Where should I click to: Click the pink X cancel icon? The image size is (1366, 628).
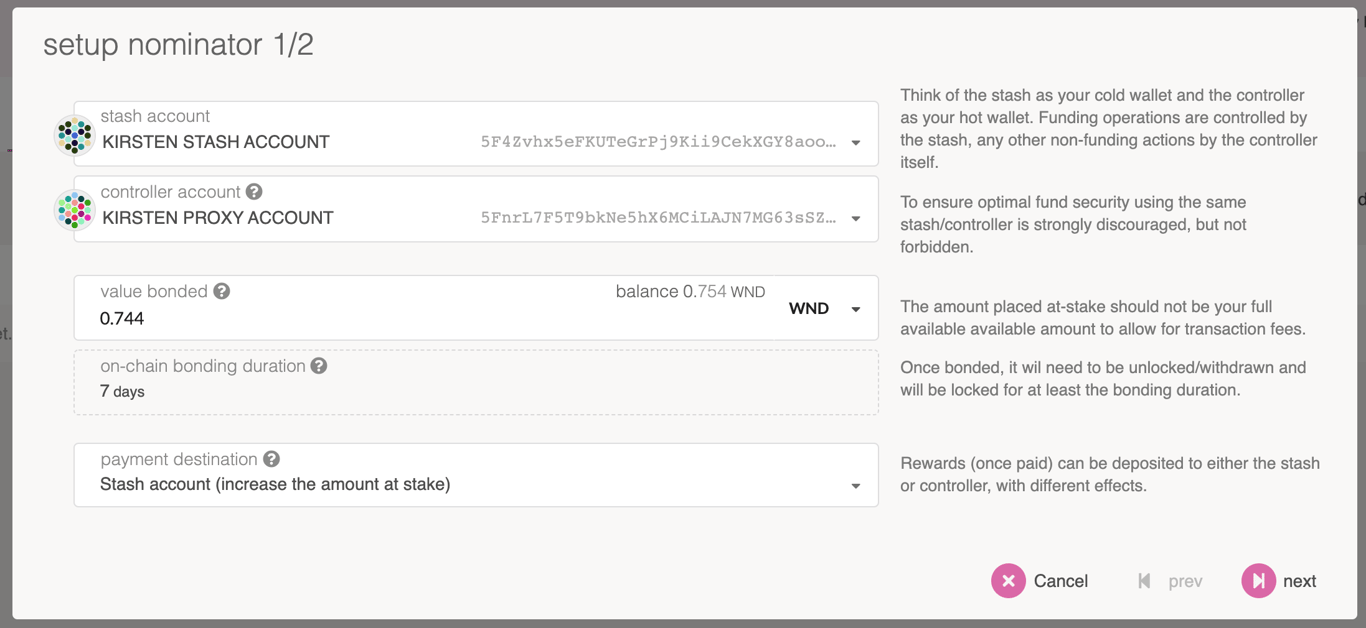coord(1008,581)
